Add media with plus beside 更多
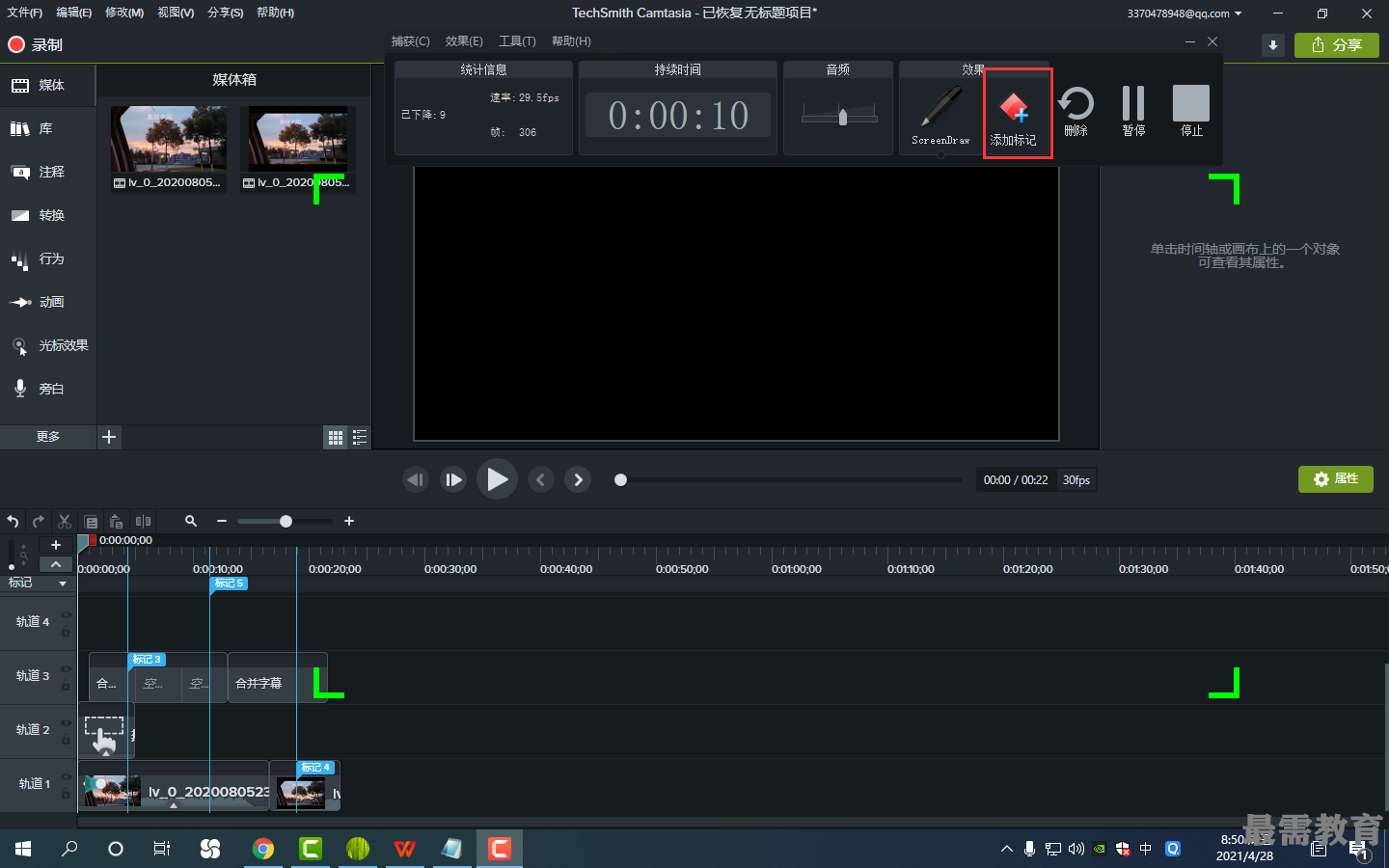This screenshot has width=1389, height=868. click(x=109, y=437)
